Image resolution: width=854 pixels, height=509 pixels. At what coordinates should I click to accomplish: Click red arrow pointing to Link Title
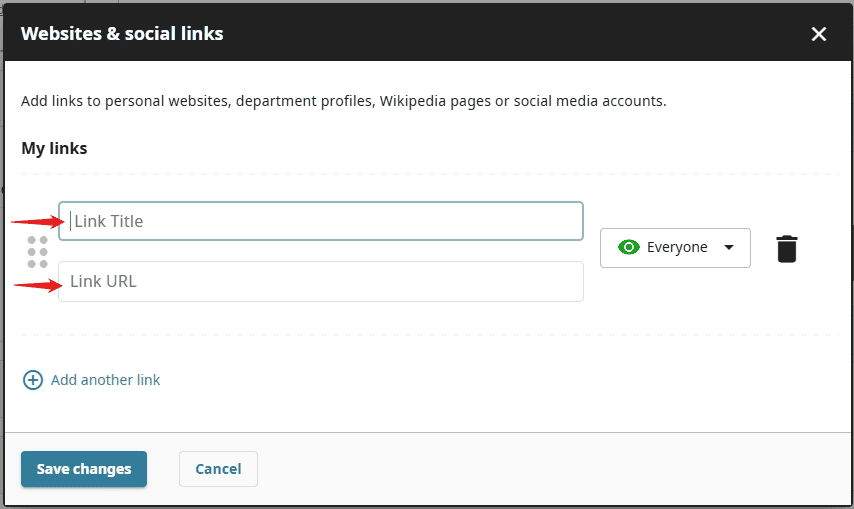38,222
